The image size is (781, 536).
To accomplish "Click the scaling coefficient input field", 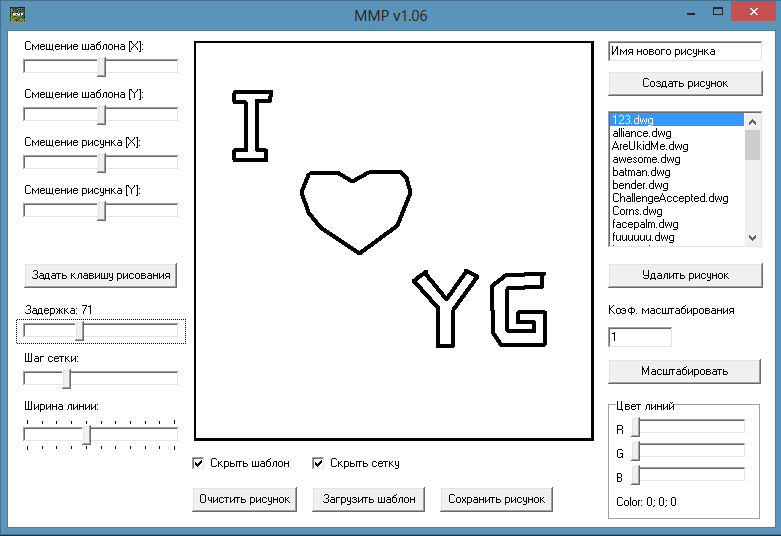I will (640, 337).
